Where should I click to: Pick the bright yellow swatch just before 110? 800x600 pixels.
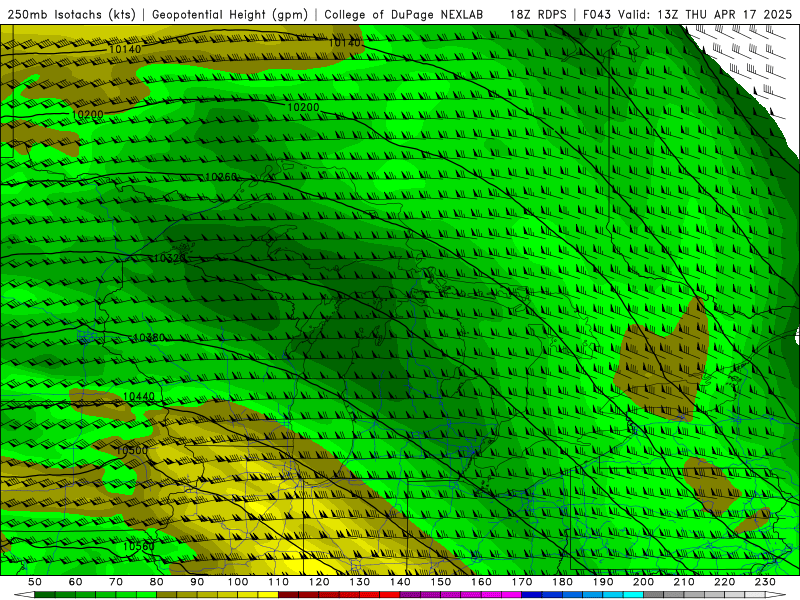click(x=268, y=595)
